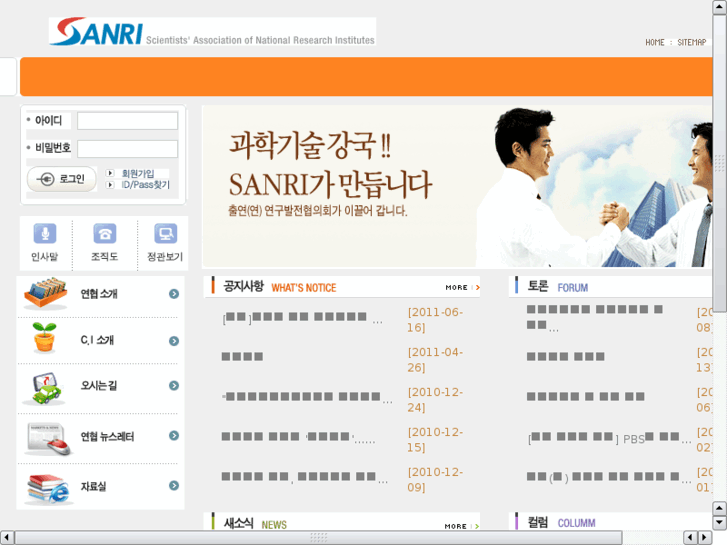
Task: Click the scroll left arrow at far left
Action: tap(6, 537)
